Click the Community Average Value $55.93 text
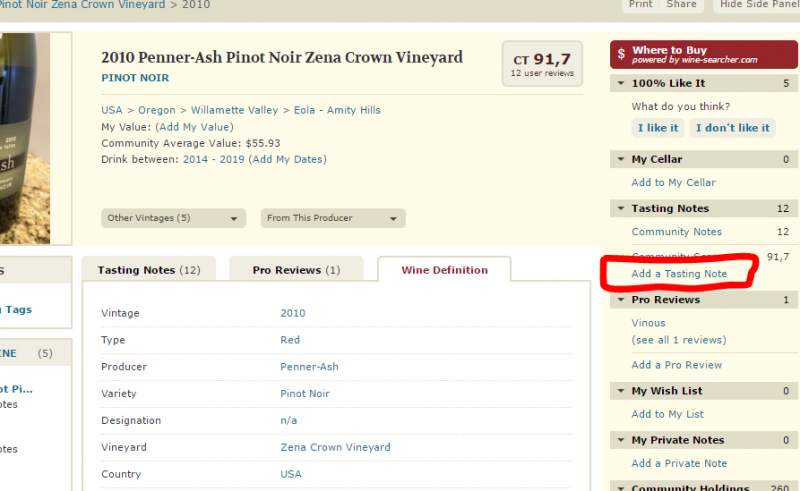The image size is (800, 491). [x=191, y=143]
